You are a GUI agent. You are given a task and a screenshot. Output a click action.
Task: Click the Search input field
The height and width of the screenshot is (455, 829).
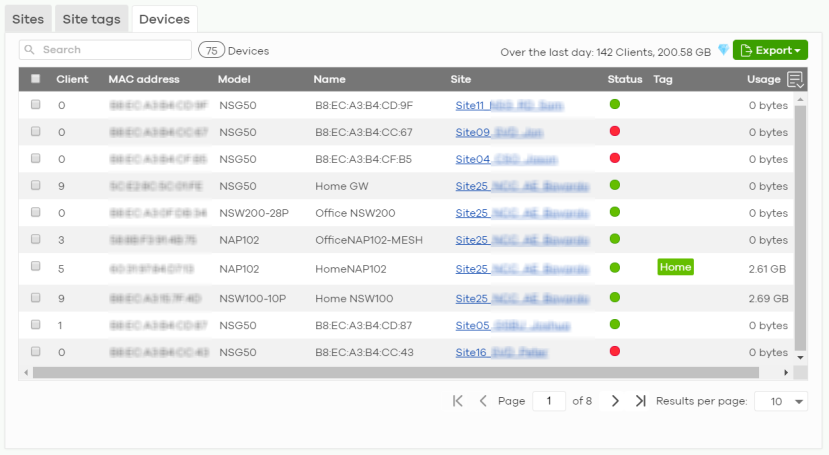tap(106, 50)
